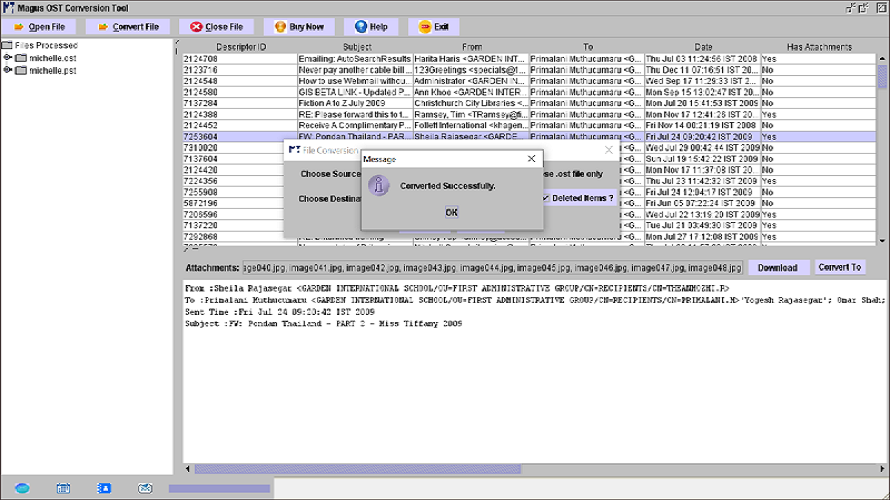Click the preview pane scroll-right arrow
Screen dimensions: 890x500
pyautogui.click(x=882, y=469)
